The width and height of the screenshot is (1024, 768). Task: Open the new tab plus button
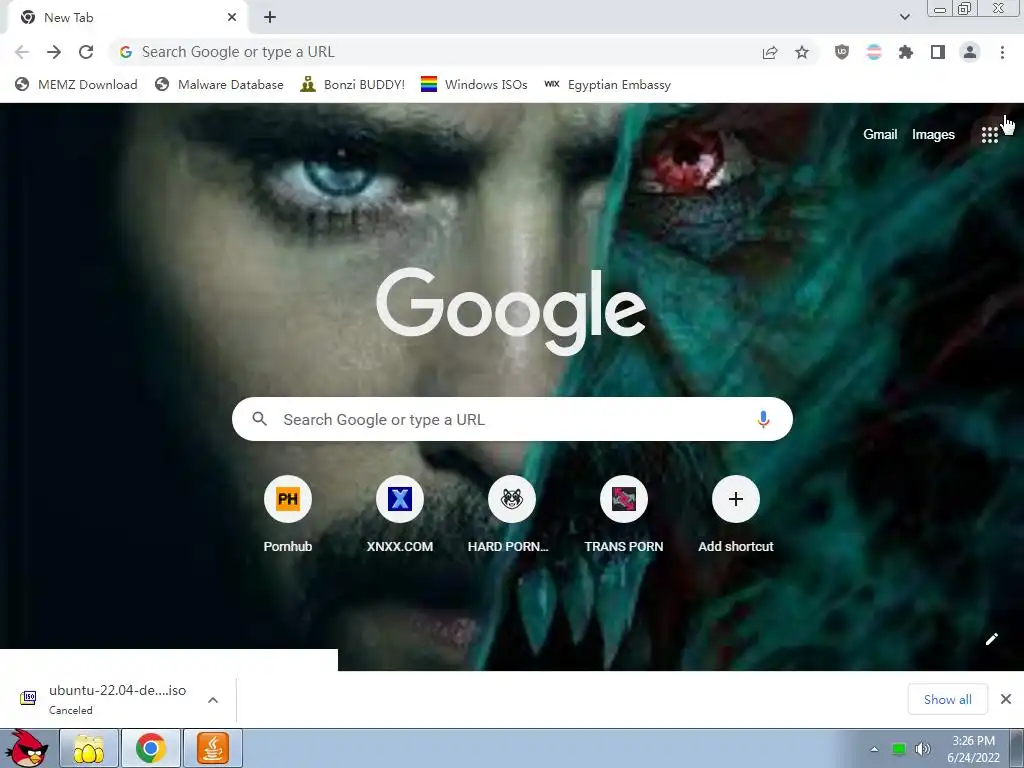pyautogui.click(x=270, y=18)
